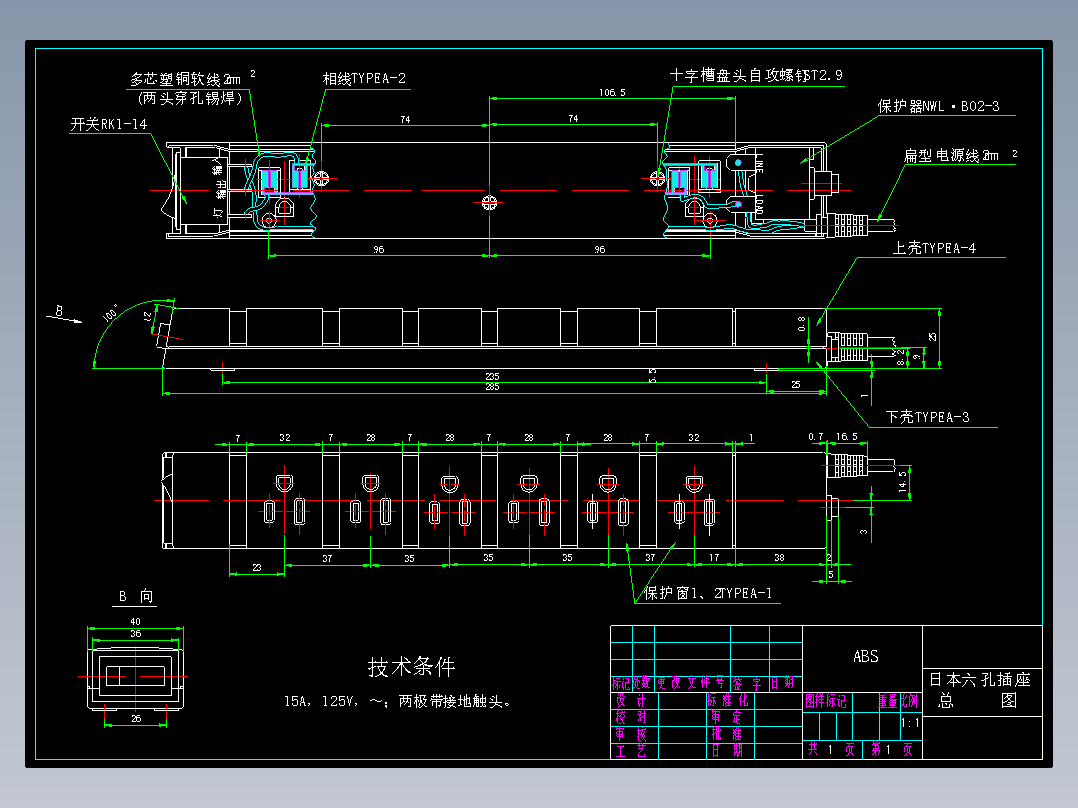This screenshot has height=808, width=1078.
Task: Click the 共 1 页 page count text
Action: (830, 750)
